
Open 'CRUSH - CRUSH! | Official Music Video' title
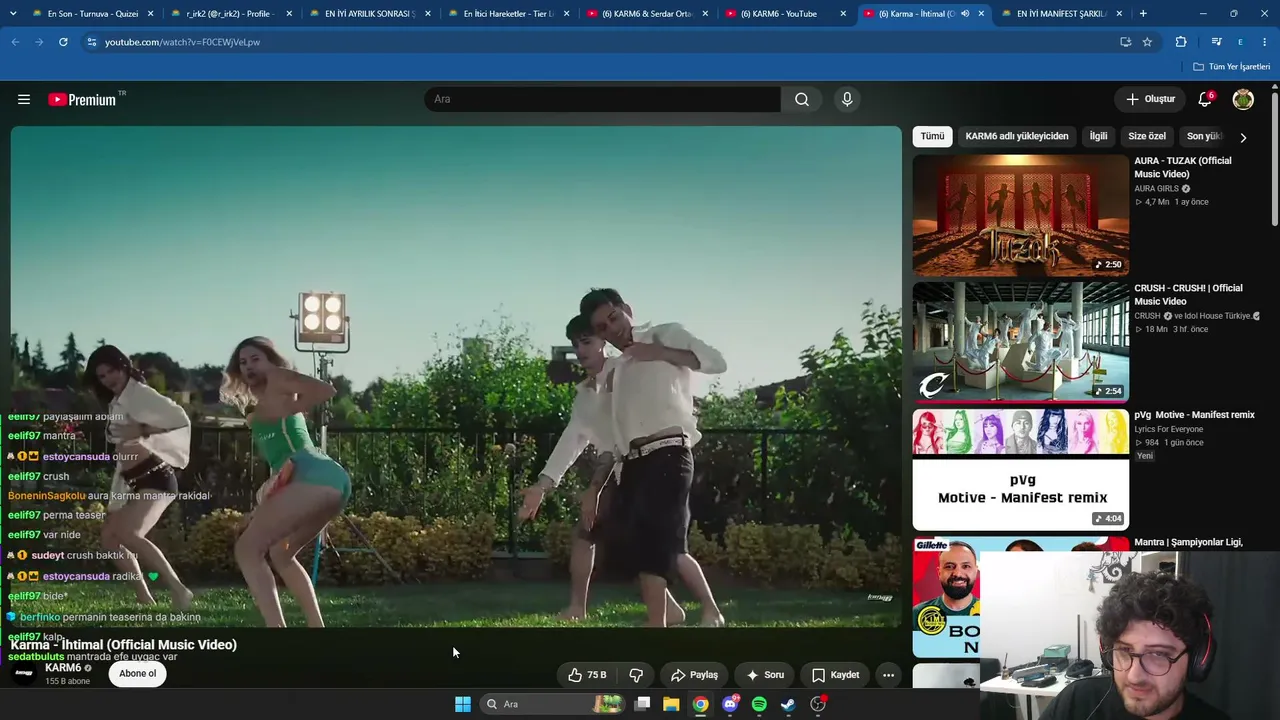(1188, 294)
